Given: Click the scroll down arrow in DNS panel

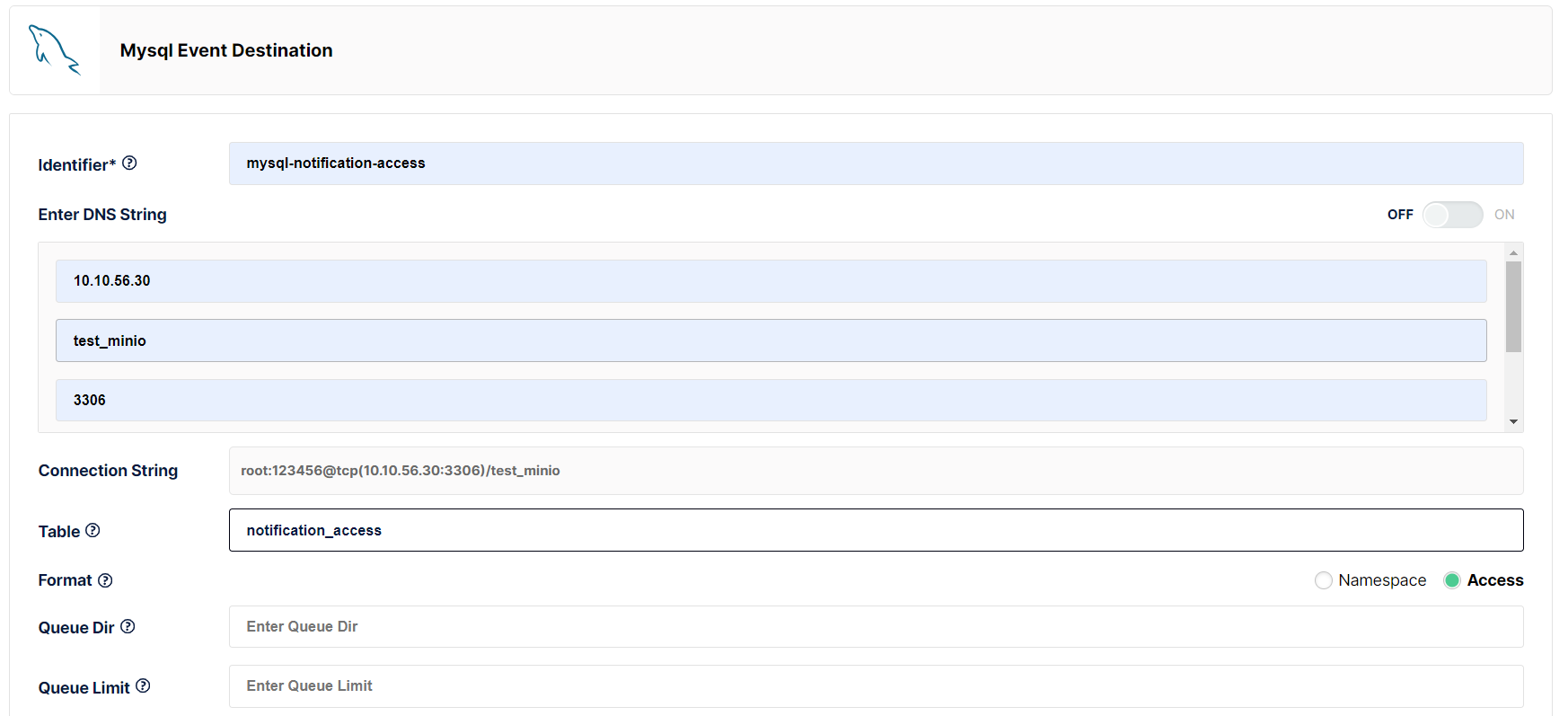Looking at the screenshot, I should [x=1513, y=421].
